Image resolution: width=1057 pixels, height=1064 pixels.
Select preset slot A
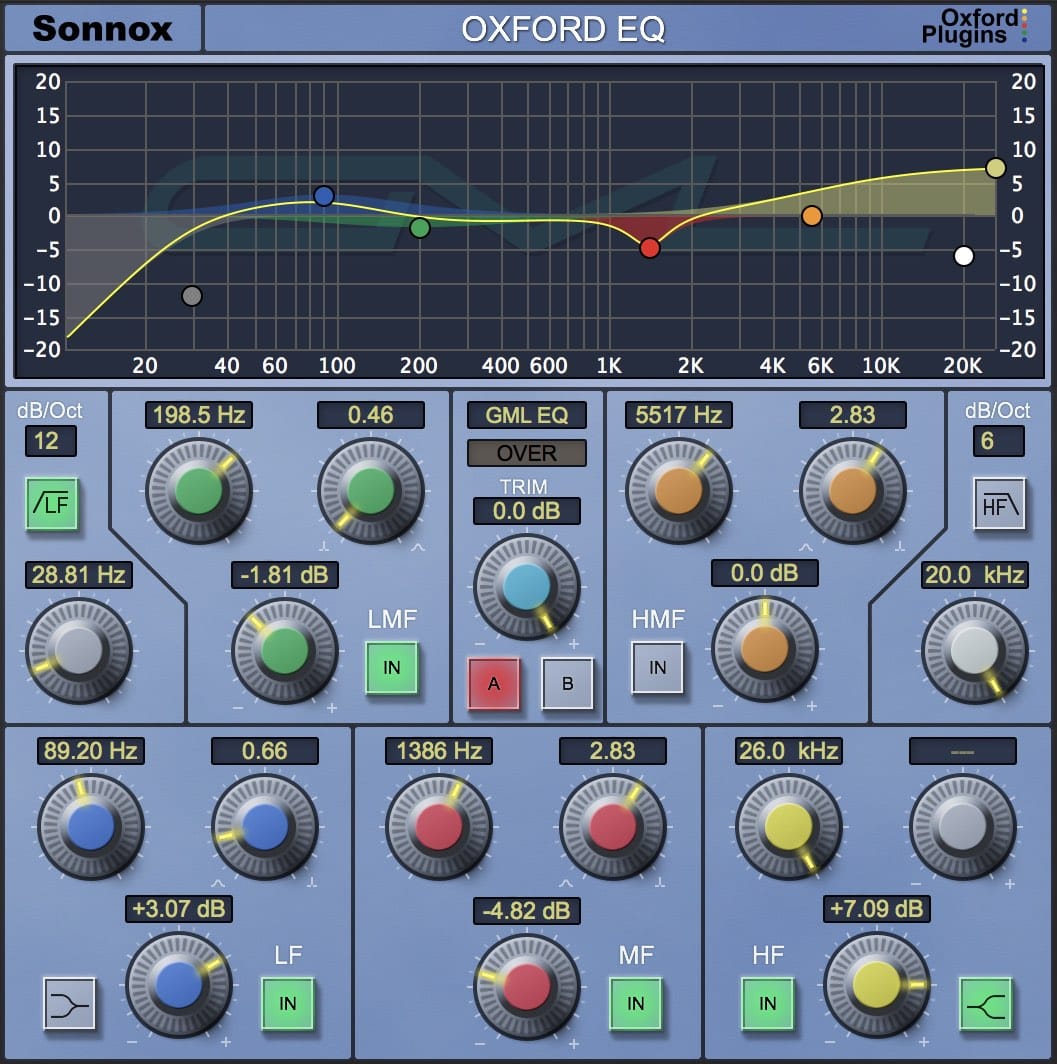494,684
